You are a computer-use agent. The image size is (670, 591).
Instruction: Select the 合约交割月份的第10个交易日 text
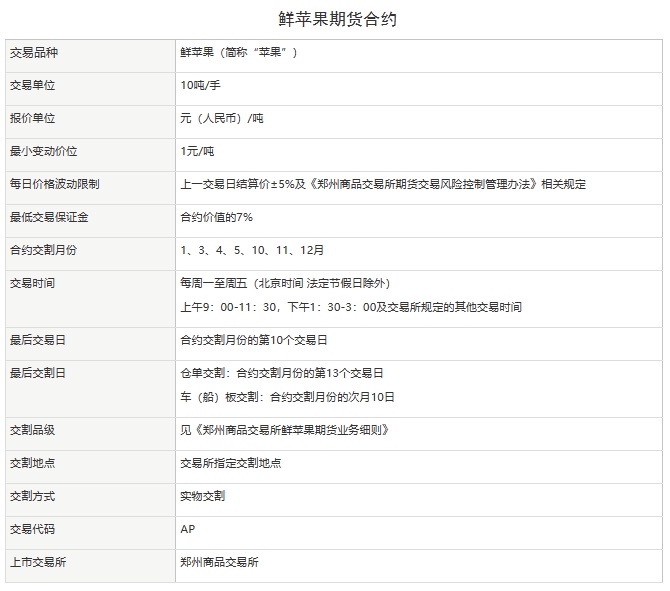pos(253,340)
